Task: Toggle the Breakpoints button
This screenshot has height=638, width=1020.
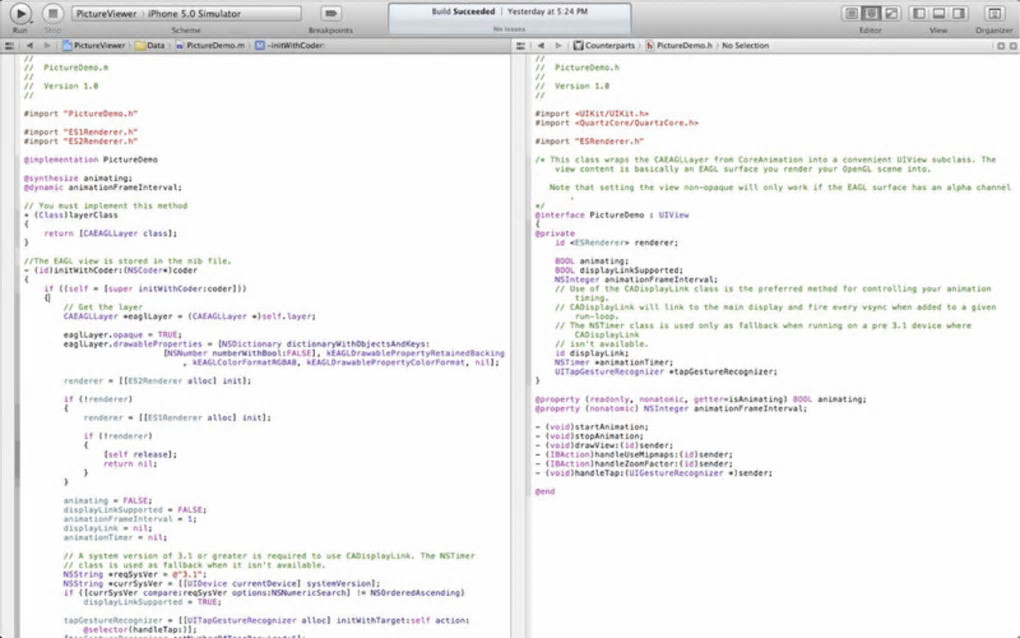Action: tap(330, 14)
